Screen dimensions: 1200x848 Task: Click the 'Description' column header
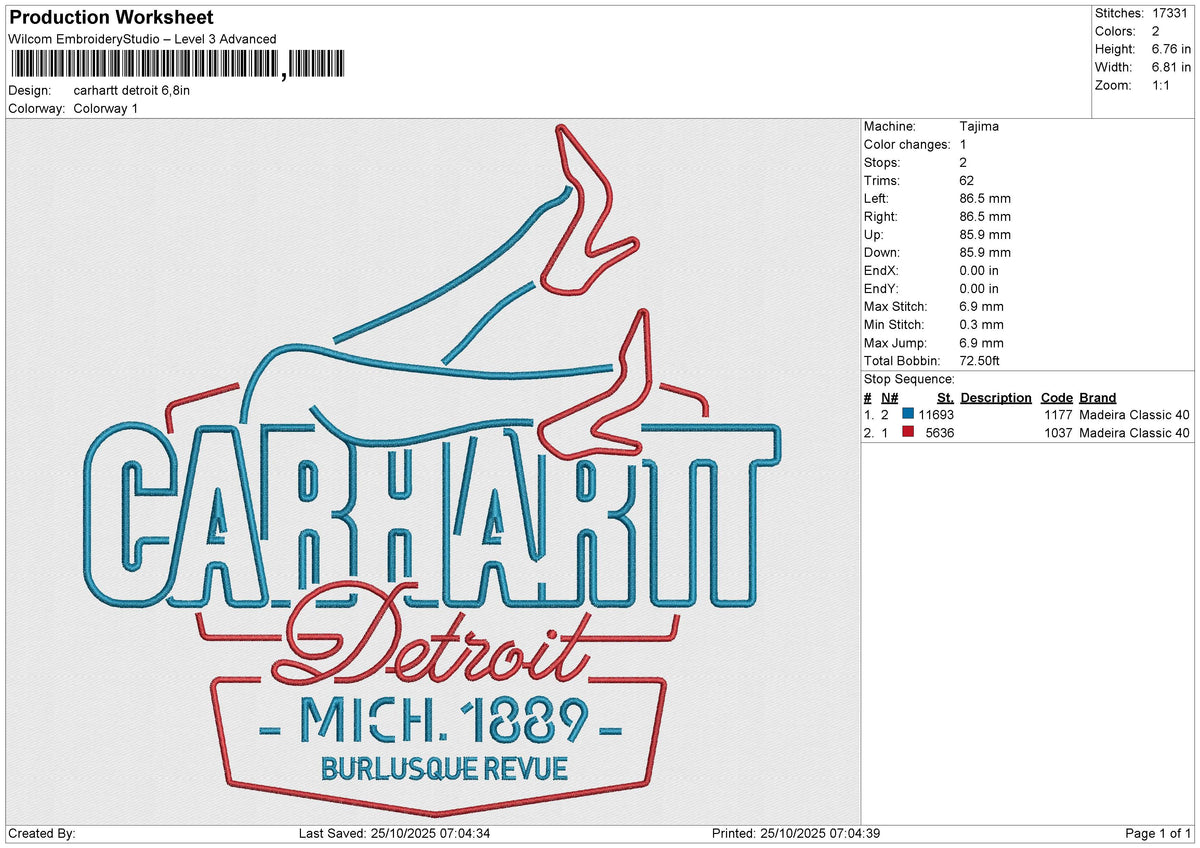pyautogui.click(x=996, y=397)
